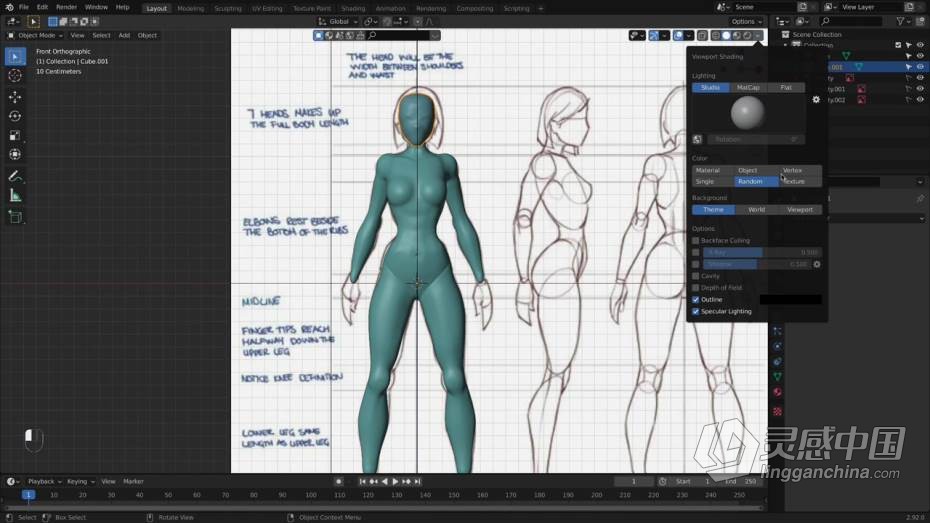Open the Render menu
Image resolution: width=930 pixels, height=523 pixels.
click(x=66, y=8)
